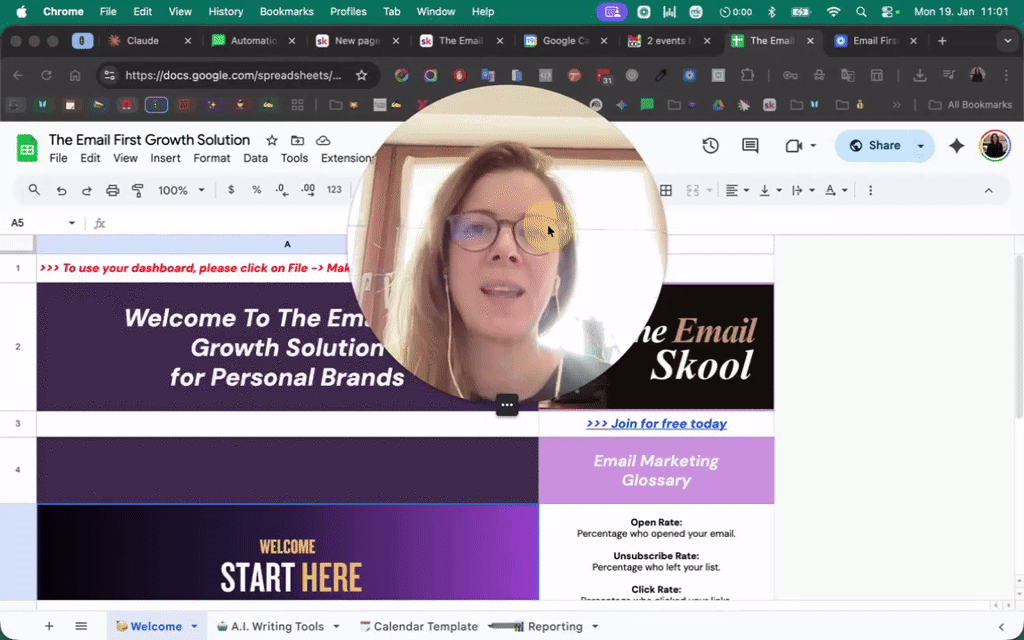Open the Welcome sheet tab menu
The image size is (1024, 640).
(193, 625)
